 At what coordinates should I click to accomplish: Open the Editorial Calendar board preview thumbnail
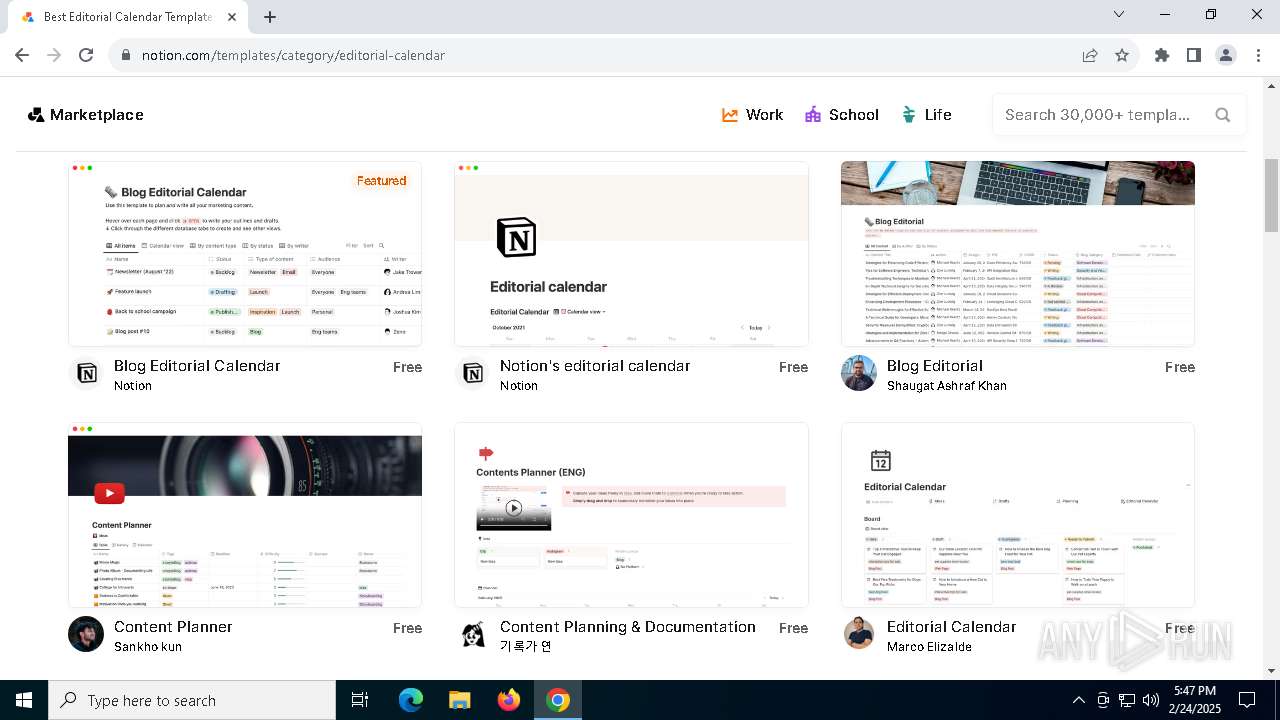click(x=1018, y=515)
